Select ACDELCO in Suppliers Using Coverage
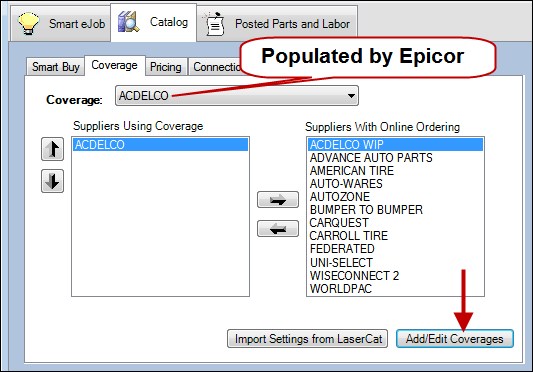Screen dimensions: 533x372 160,145
